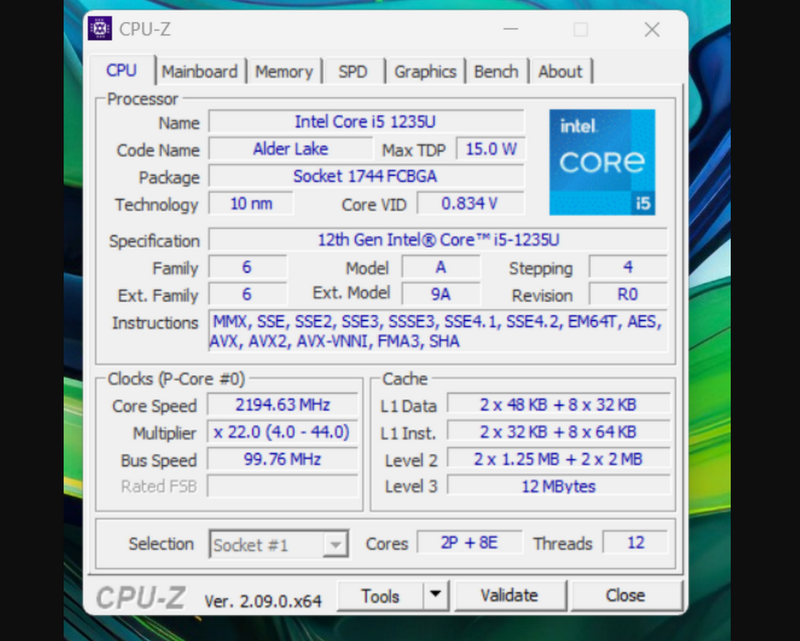
Task: Click the Level 3 value 12 MBytes
Action: [559, 486]
